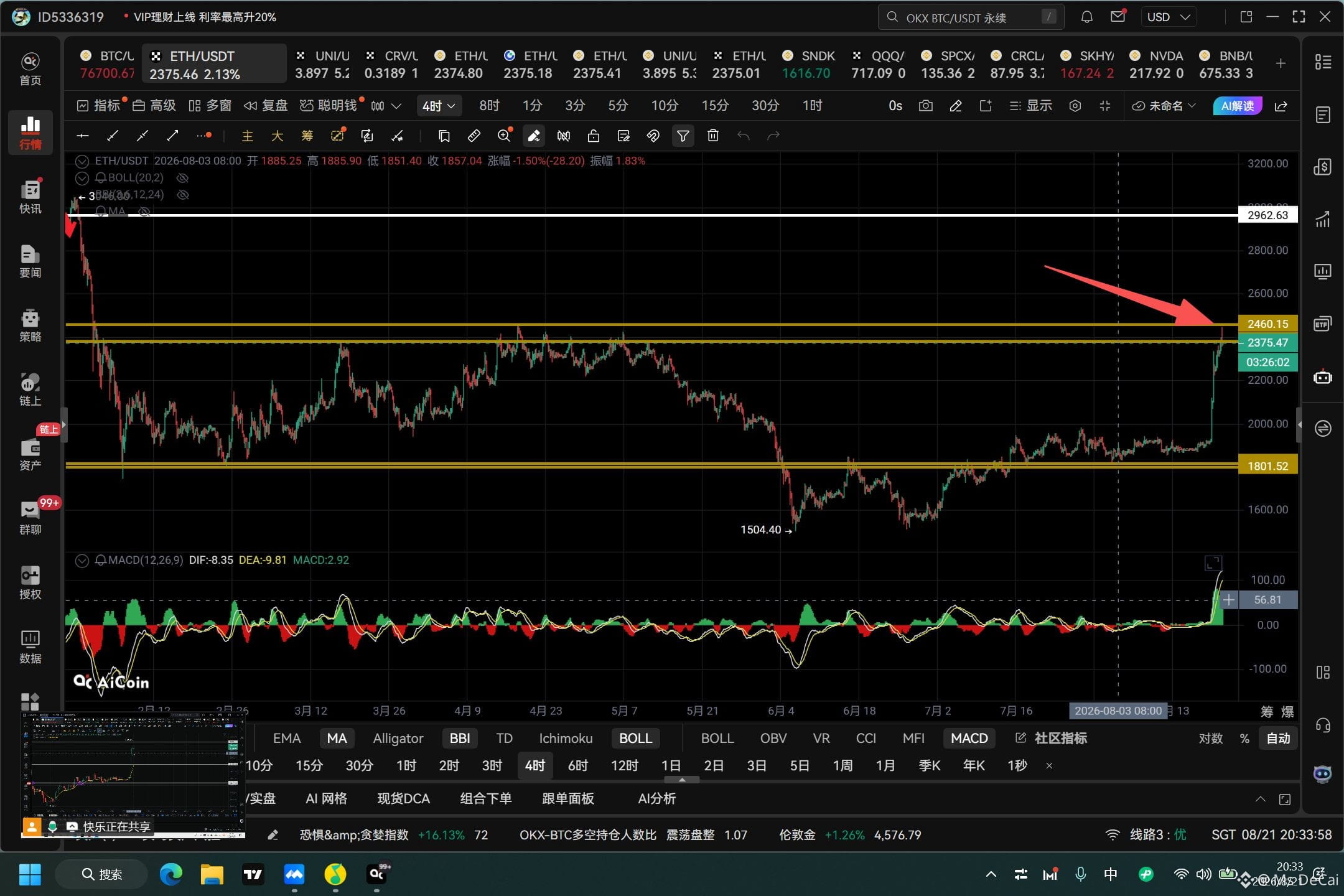Open 链上 on-chain section in sidebar
This screenshot has height=896, width=1344.
(x=30, y=390)
